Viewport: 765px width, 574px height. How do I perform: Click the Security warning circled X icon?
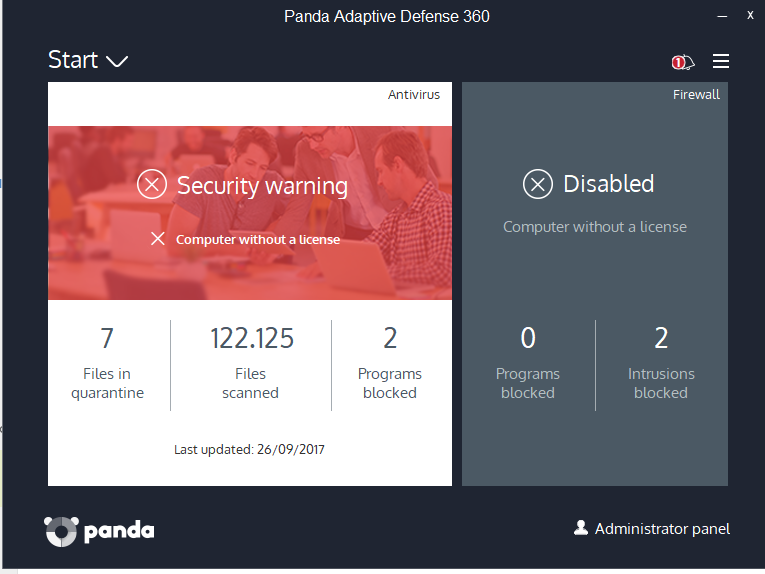(152, 184)
